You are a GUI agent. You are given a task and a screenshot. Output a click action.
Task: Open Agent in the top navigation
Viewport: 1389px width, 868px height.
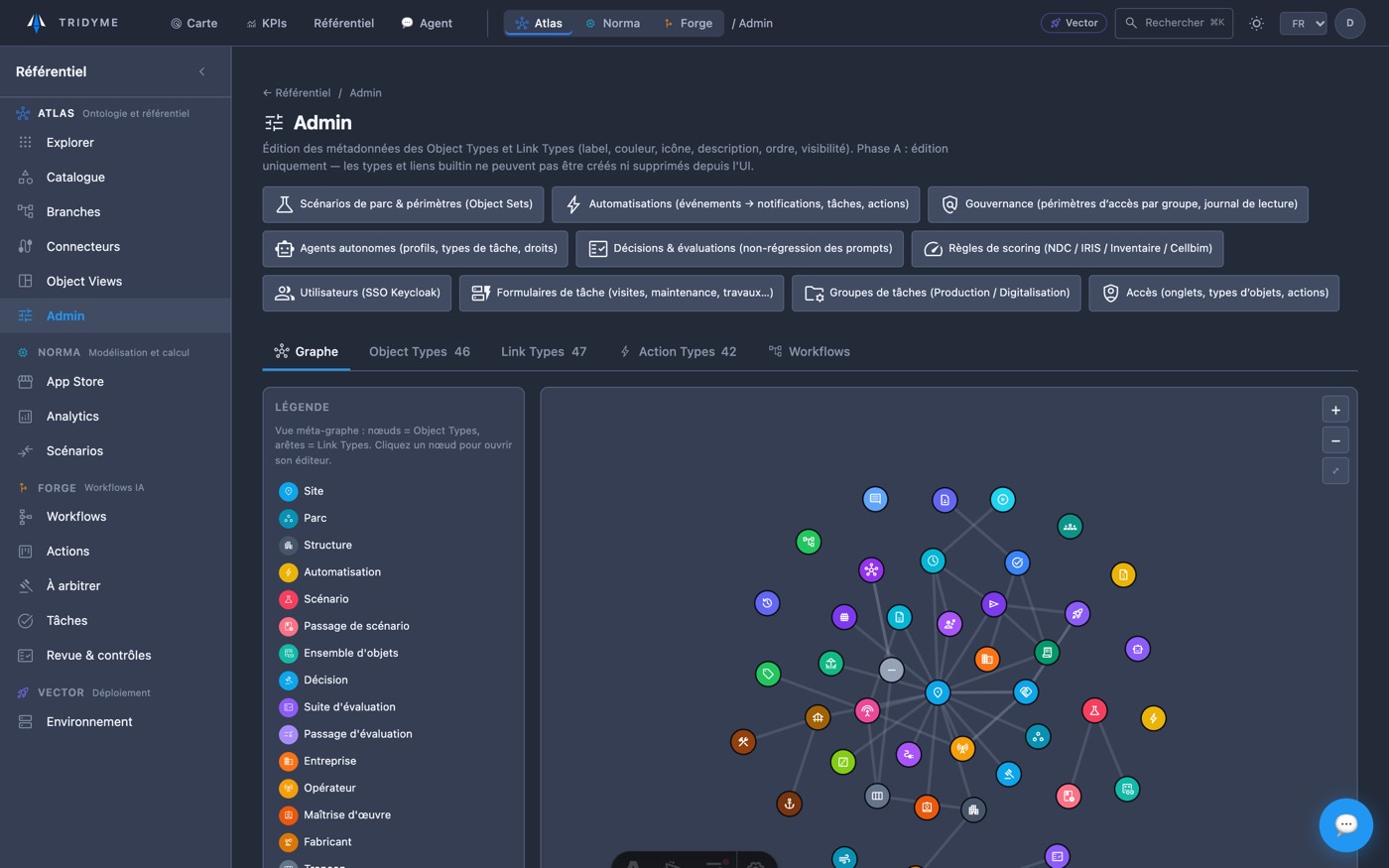pyautogui.click(x=427, y=23)
